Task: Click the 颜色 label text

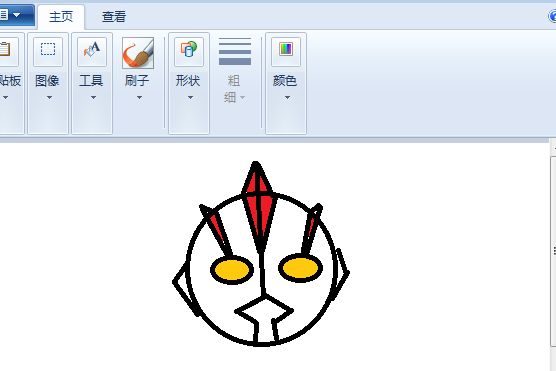Action: coord(285,81)
